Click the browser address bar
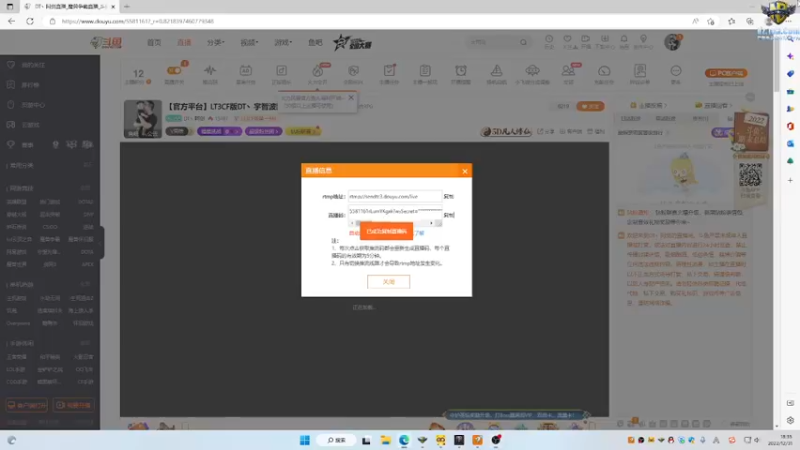The height and width of the screenshot is (450, 800). [367, 21]
